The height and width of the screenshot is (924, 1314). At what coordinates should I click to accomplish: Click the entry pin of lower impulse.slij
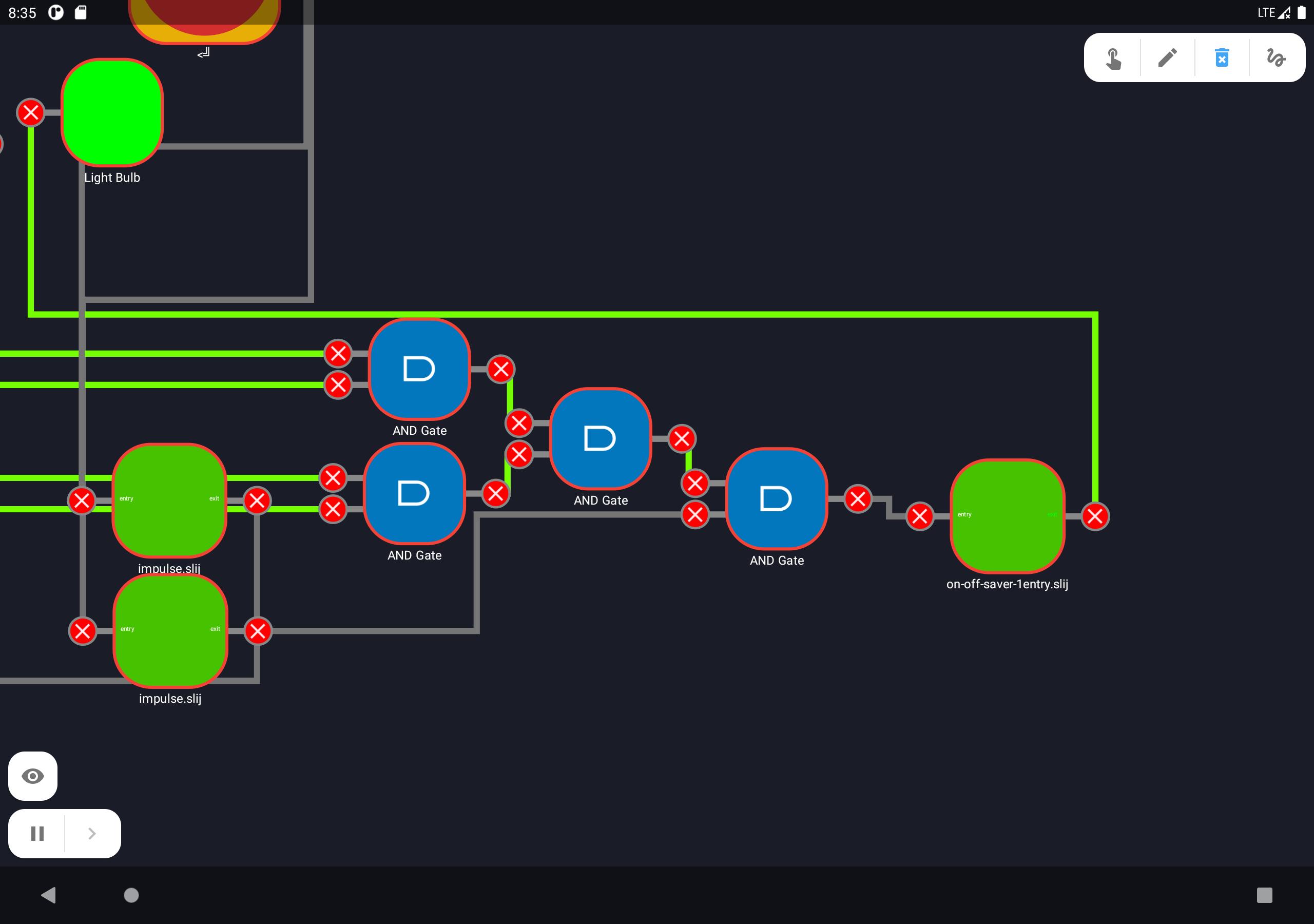click(83, 631)
